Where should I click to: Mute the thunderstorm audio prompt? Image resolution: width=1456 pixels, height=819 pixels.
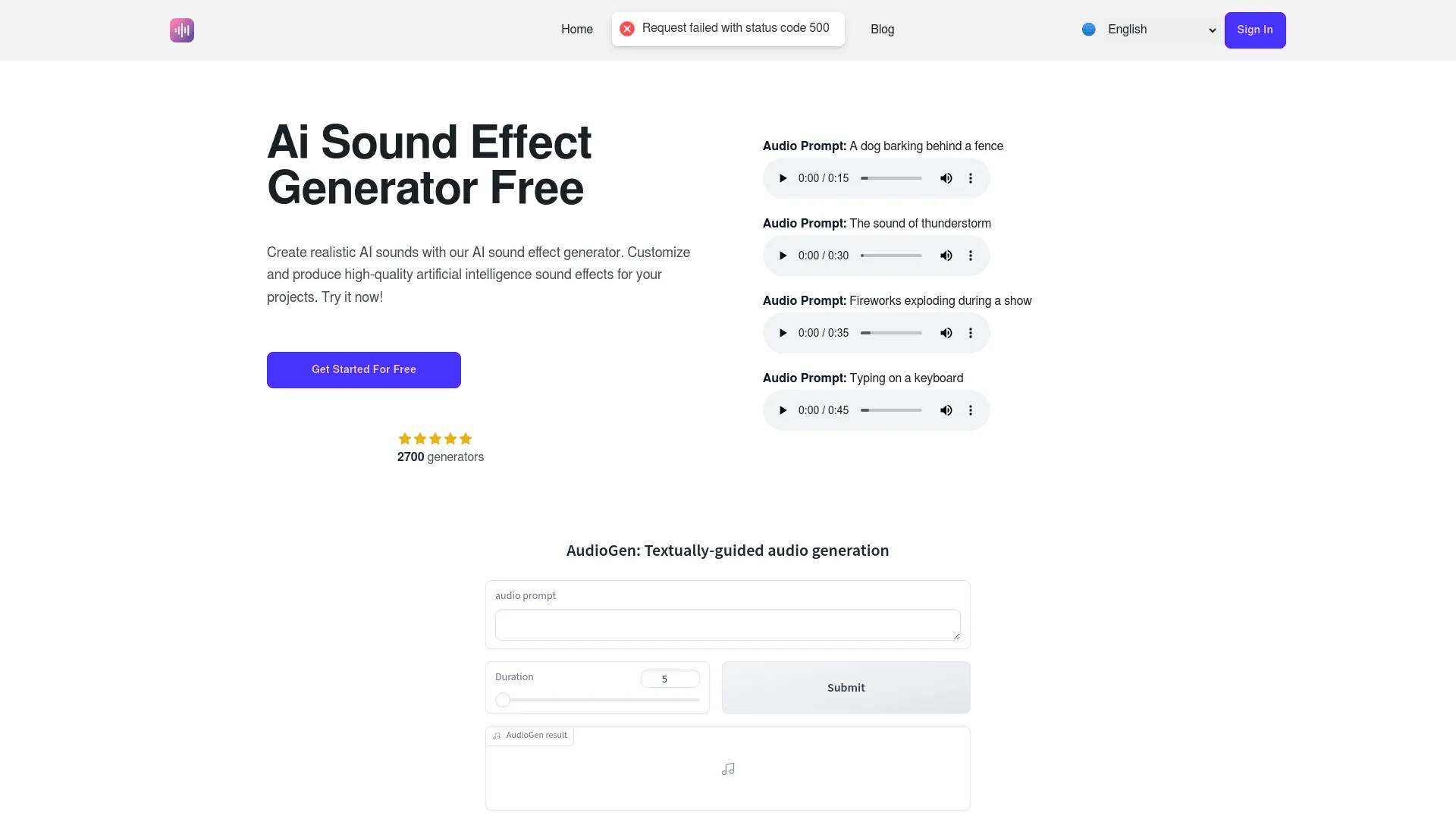945,255
